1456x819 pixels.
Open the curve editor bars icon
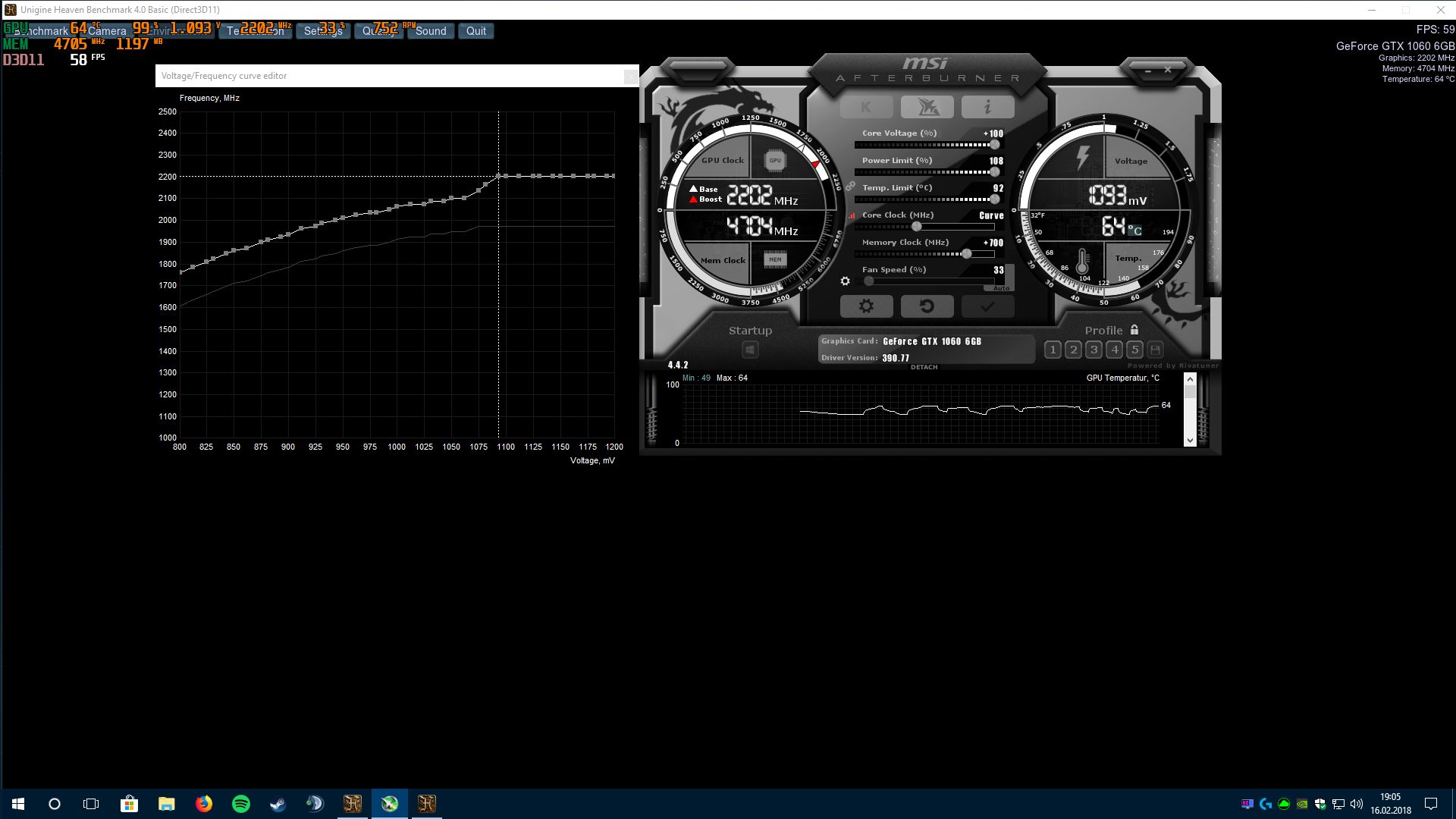click(x=852, y=215)
